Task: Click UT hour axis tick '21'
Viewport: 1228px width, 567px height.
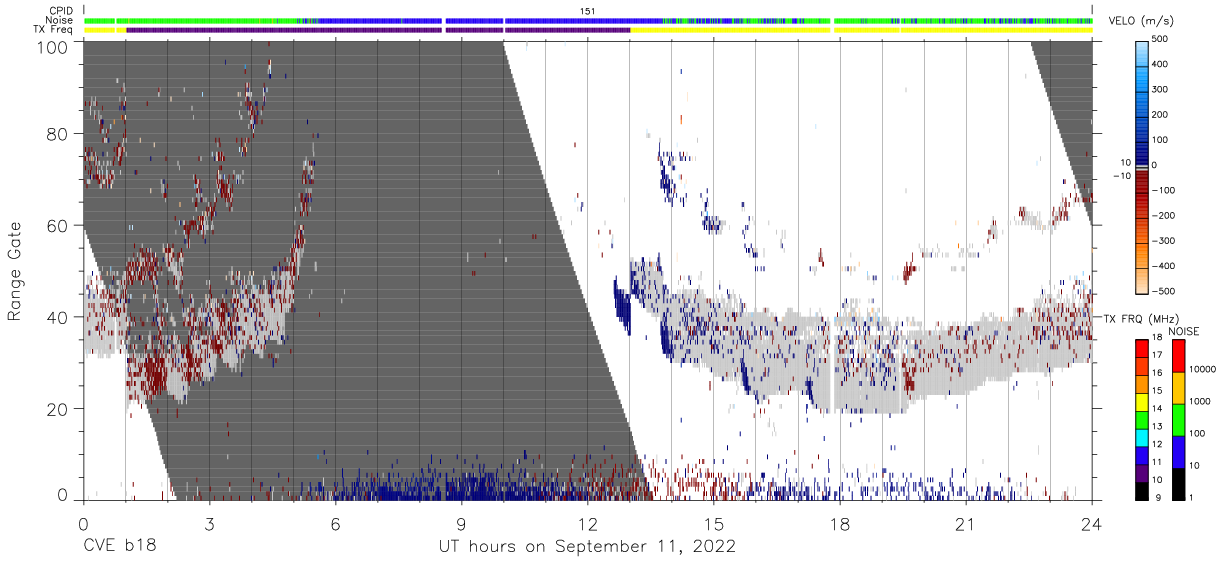Action: (x=966, y=523)
